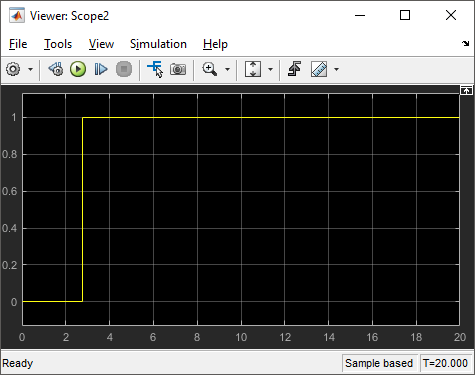Click the 'Ready' status text
Image resolution: width=475 pixels, height=375 pixels.
(x=17, y=363)
